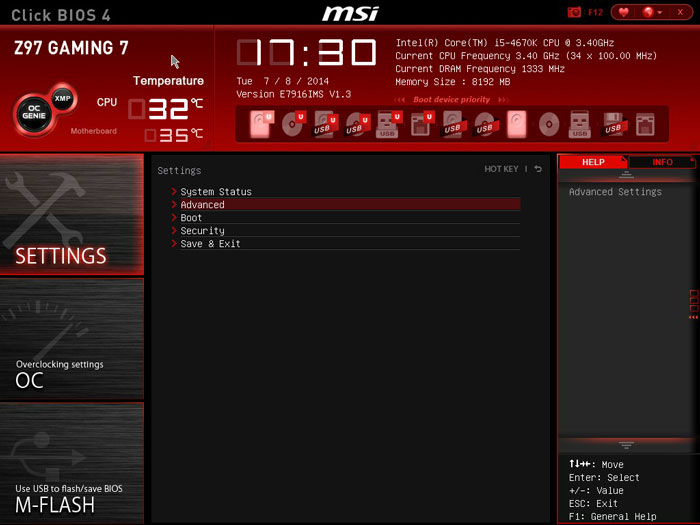Switch to the INFO tab
Viewport: 700px width, 525px height.
coord(662,162)
